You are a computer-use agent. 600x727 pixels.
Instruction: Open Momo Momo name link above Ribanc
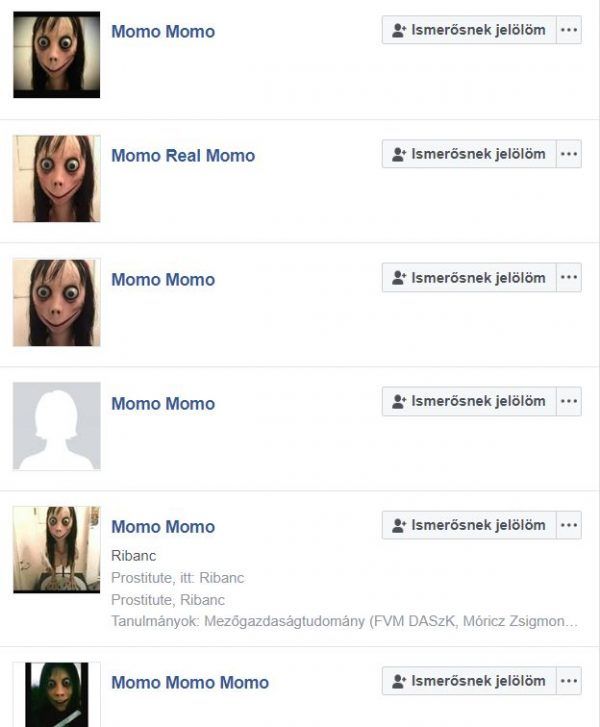163,527
